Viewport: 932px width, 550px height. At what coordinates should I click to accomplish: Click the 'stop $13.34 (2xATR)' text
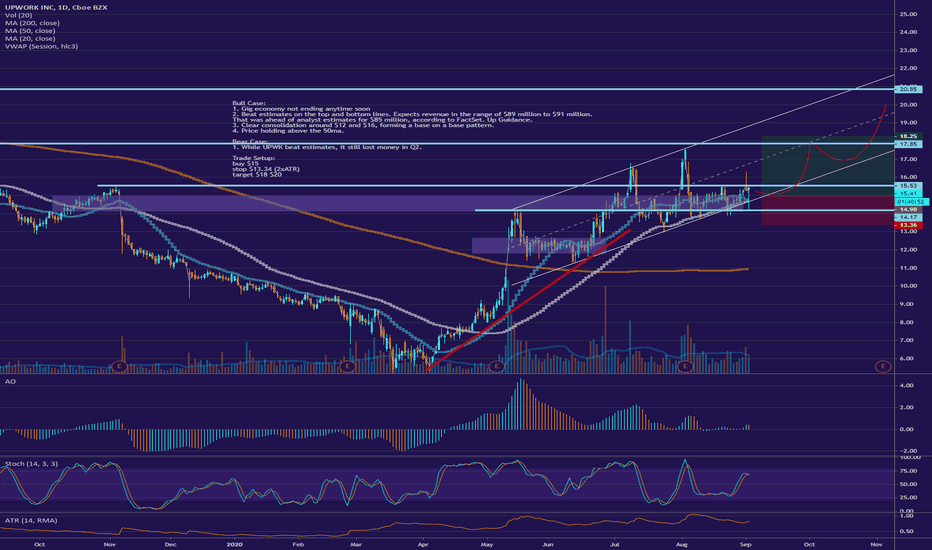tap(266, 169)
